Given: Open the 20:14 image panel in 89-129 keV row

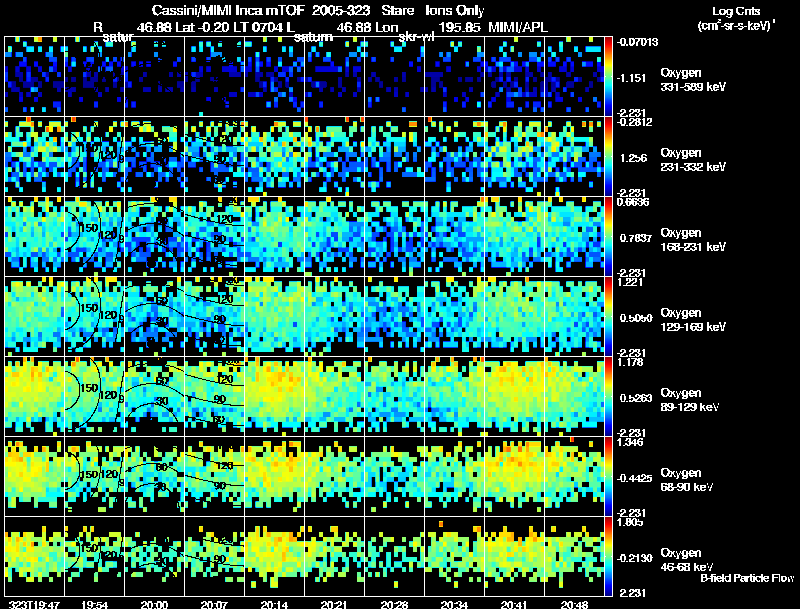Looking at the screenshot, I should click(x=274, y=396).
